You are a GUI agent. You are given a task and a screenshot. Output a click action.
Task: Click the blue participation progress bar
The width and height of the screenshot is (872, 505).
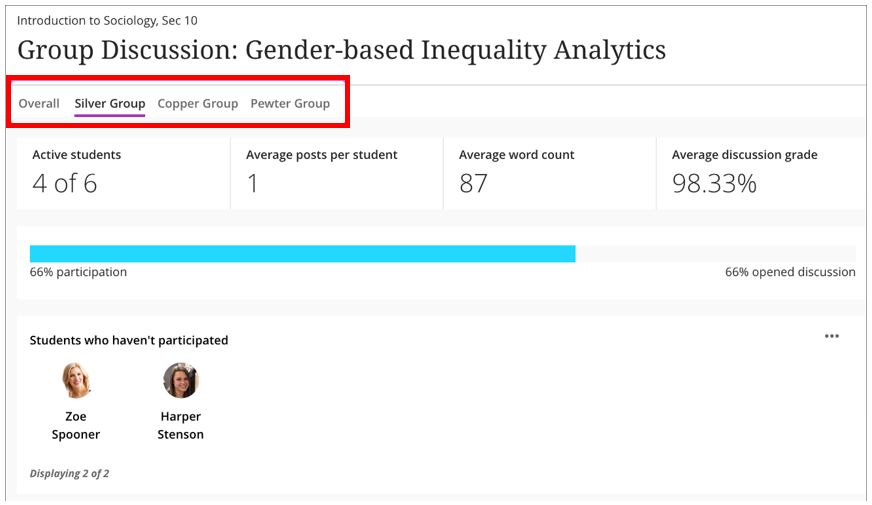tap(303, 254)
